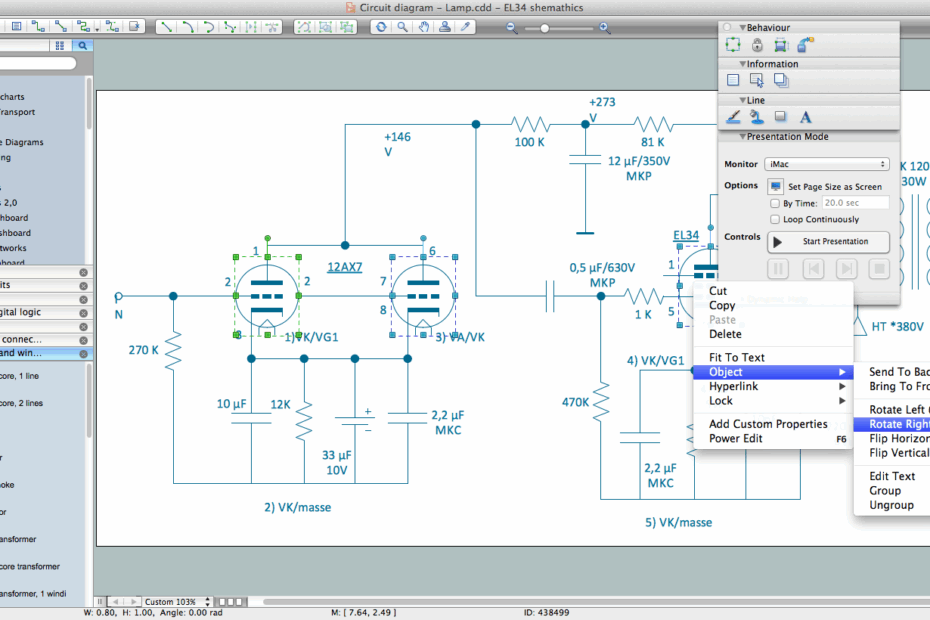Click the blue arrow action icon under Behaviour

pyautogui.click(x=804, y=45)
